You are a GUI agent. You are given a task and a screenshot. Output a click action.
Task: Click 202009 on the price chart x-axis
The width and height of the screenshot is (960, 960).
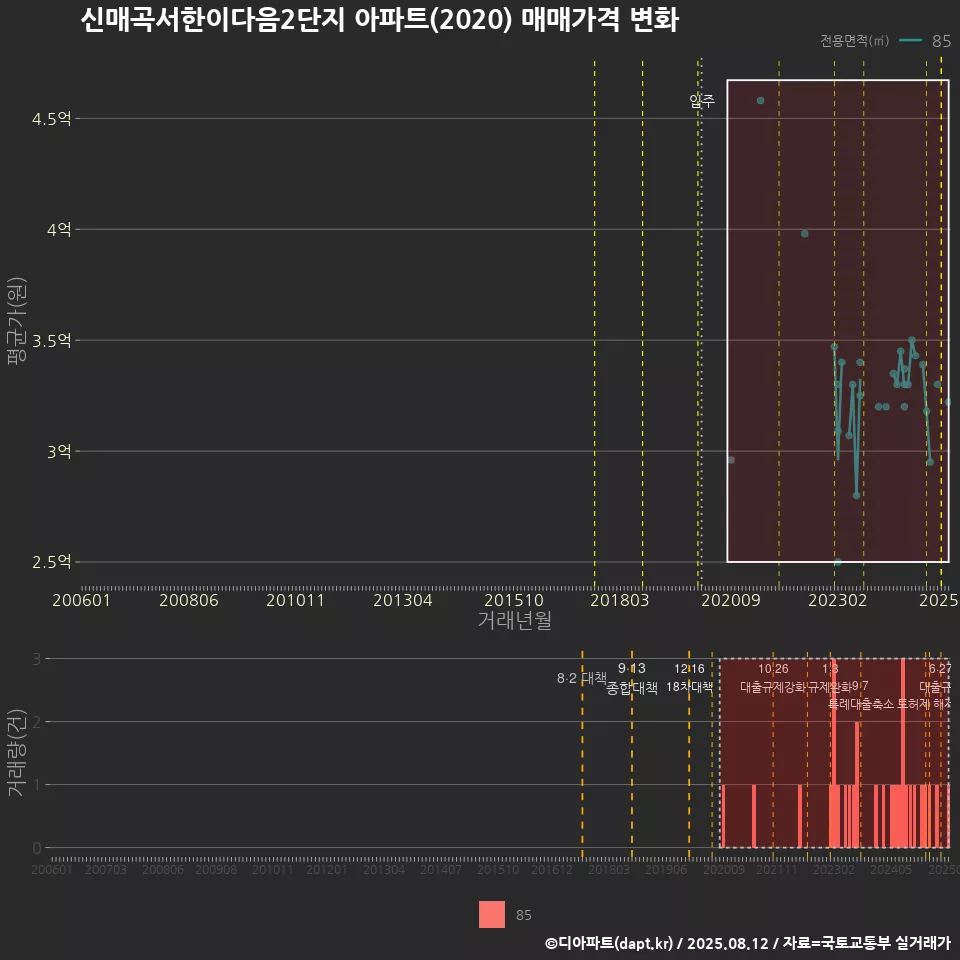click(730, 601)
